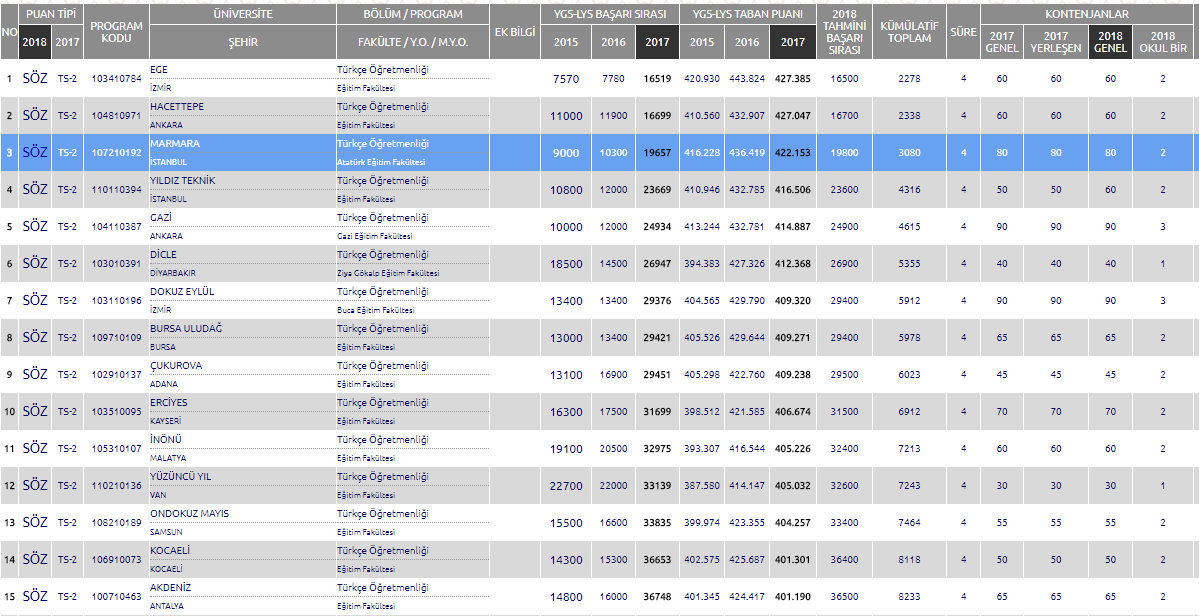Click the ŞEHİR column header
1199x616 pixels.
(242, 42)
